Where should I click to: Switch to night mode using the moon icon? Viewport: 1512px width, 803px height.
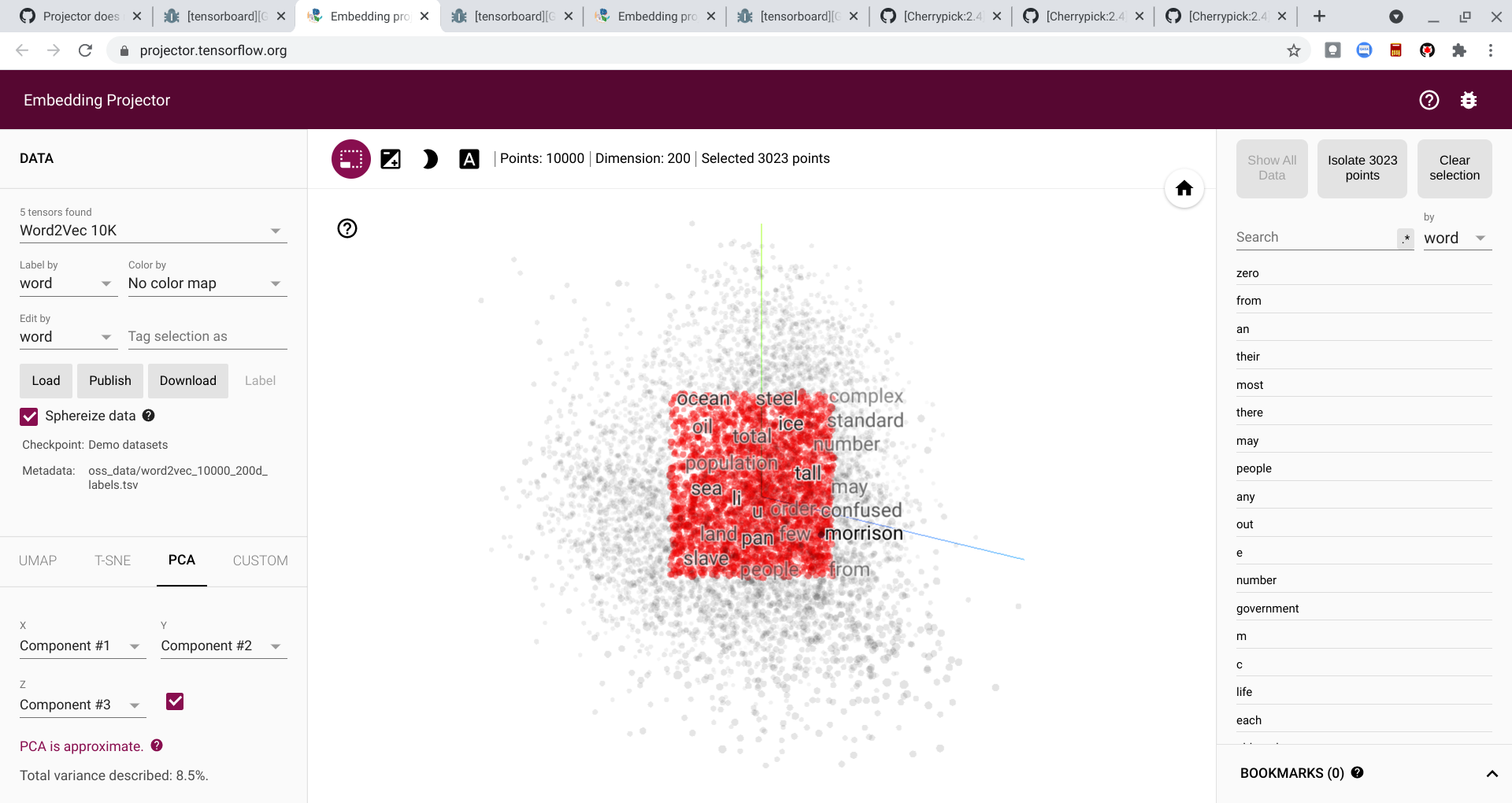(429, 158)
